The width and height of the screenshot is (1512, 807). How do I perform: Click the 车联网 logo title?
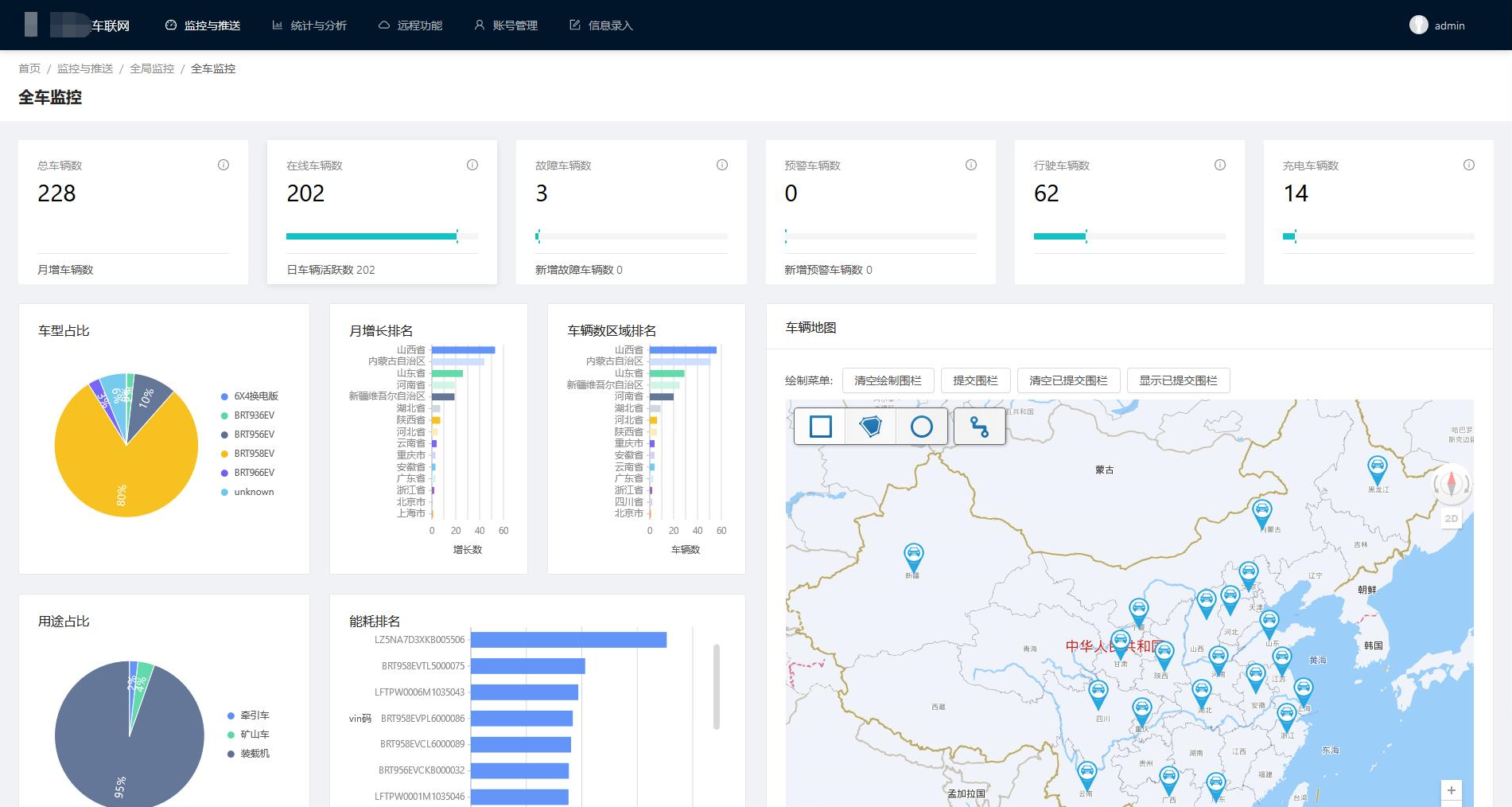(111, 25)
